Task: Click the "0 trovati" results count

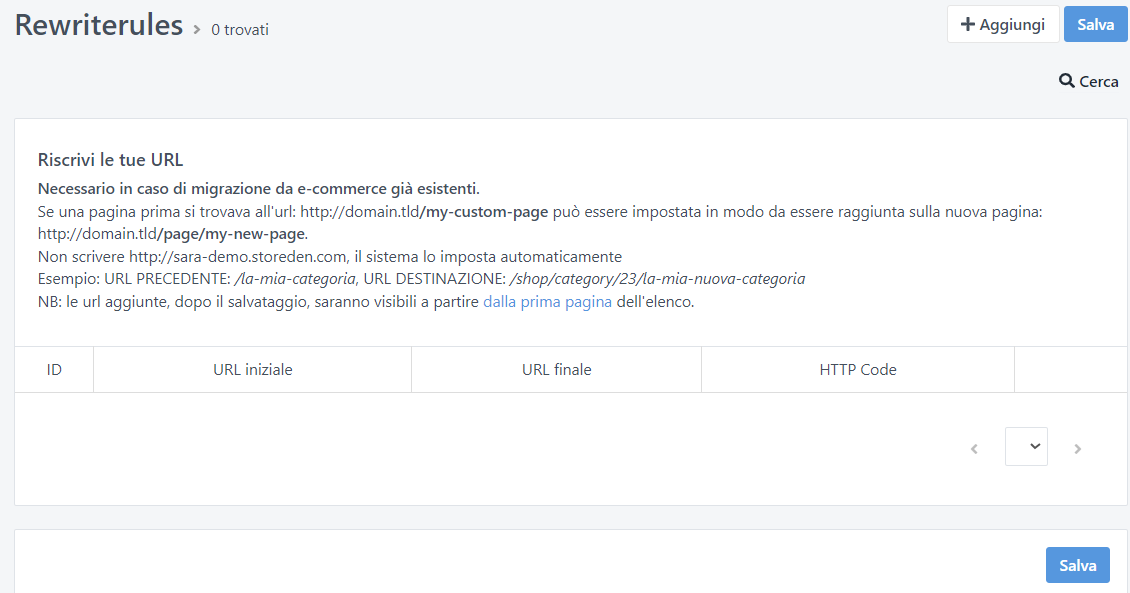Action: pos(240,30)
